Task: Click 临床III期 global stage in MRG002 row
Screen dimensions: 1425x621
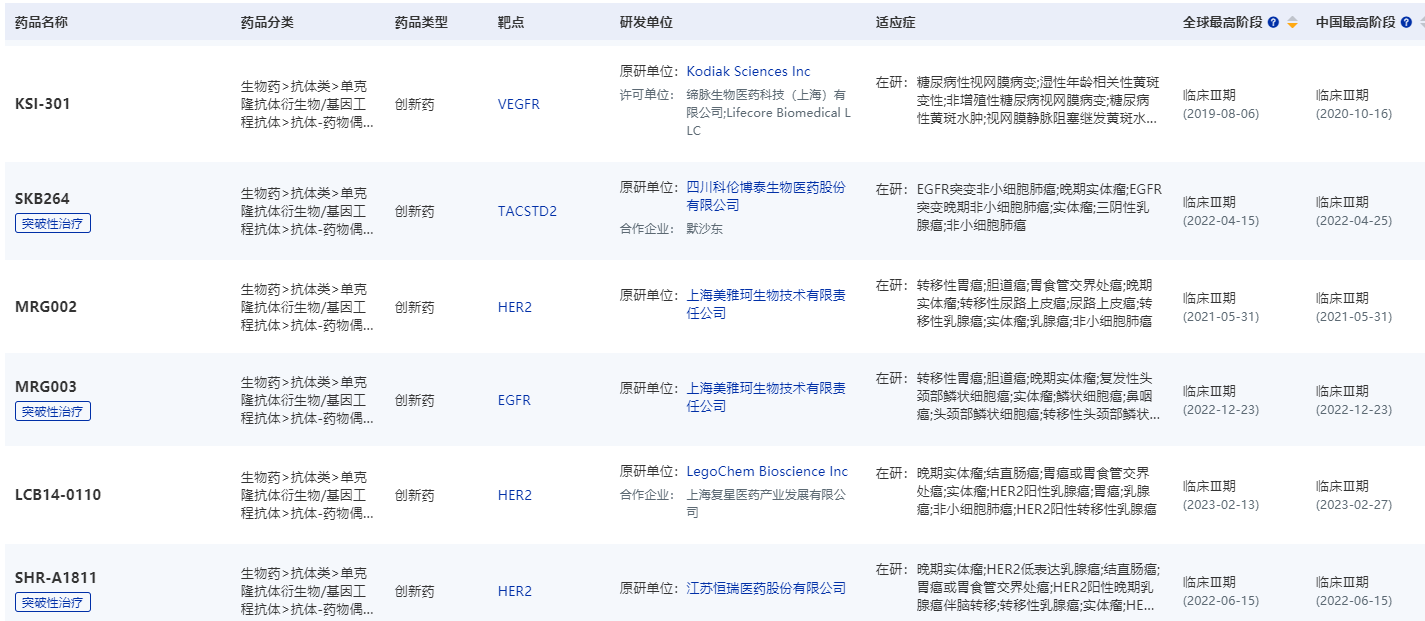Action: (x=1209, y=298)
